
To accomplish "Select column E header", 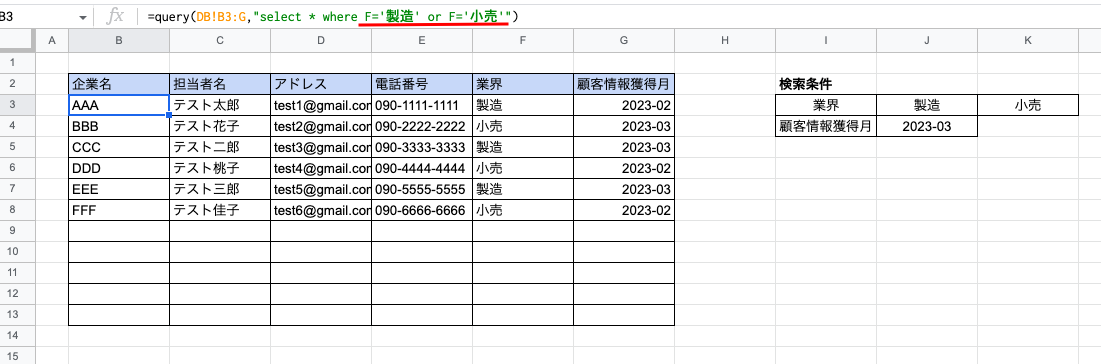I will tap(422, 41).
